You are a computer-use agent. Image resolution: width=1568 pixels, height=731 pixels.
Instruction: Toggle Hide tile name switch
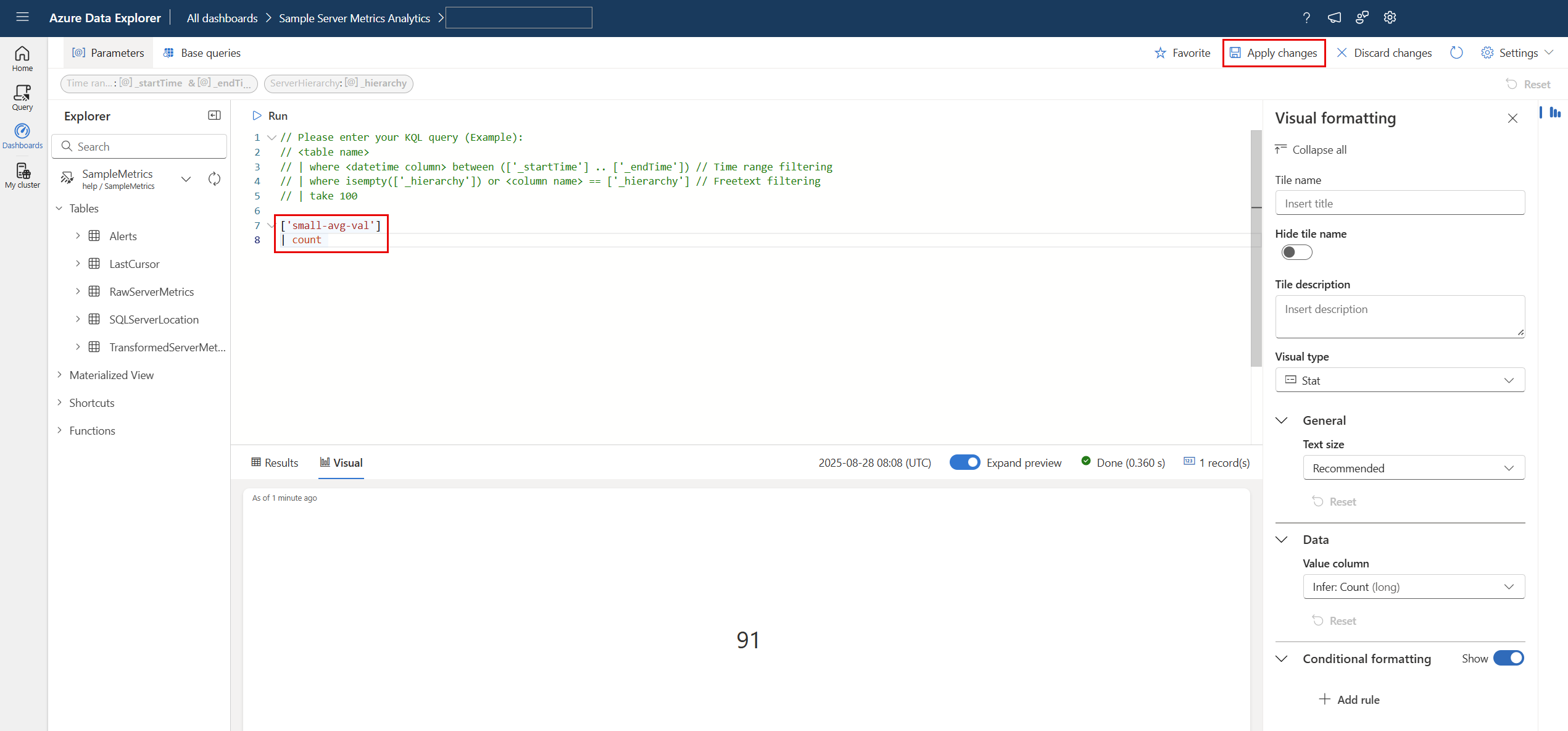1296,253
